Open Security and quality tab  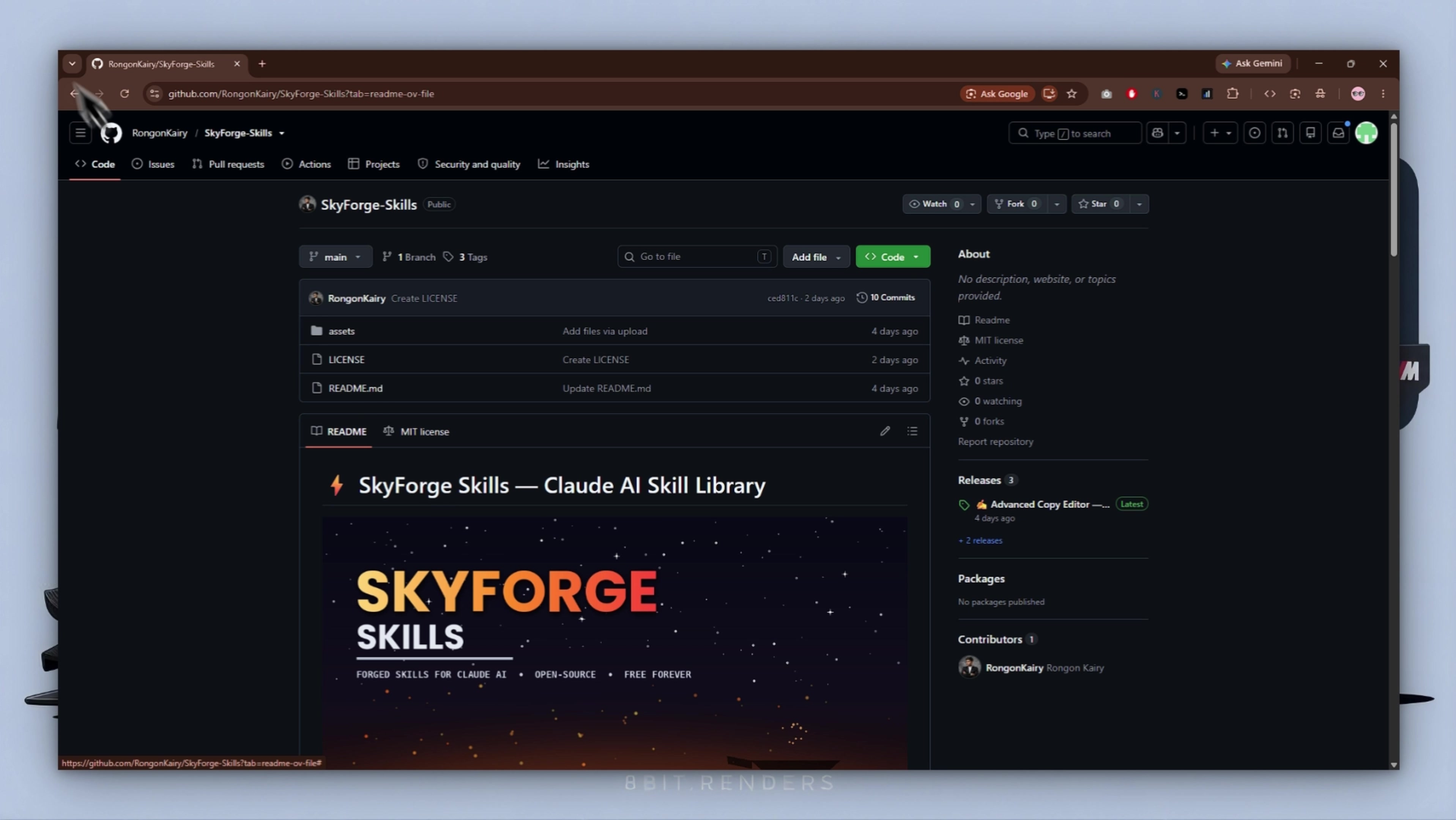click(x=469, y=164)
